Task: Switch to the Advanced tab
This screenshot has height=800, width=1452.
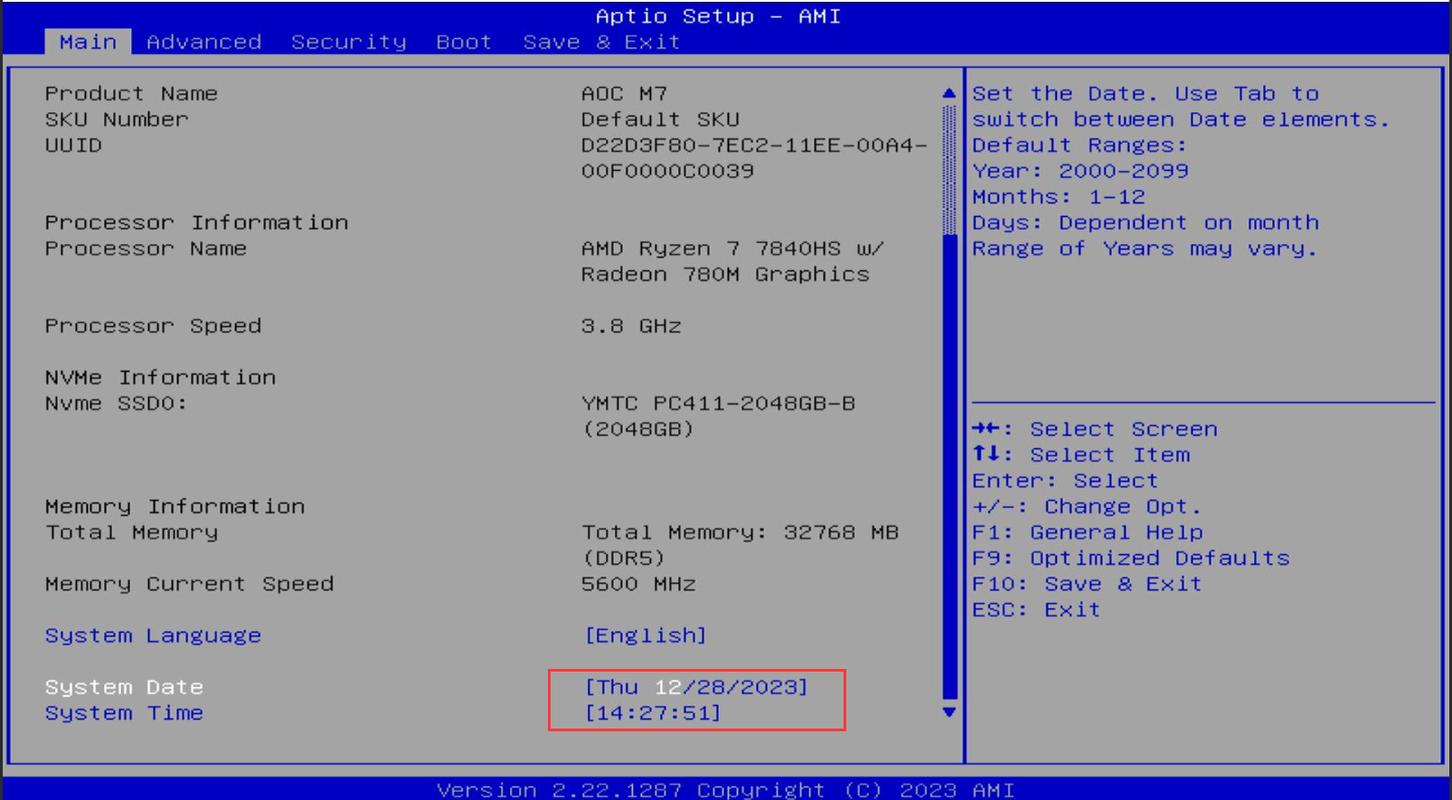Action: point(204,42)
